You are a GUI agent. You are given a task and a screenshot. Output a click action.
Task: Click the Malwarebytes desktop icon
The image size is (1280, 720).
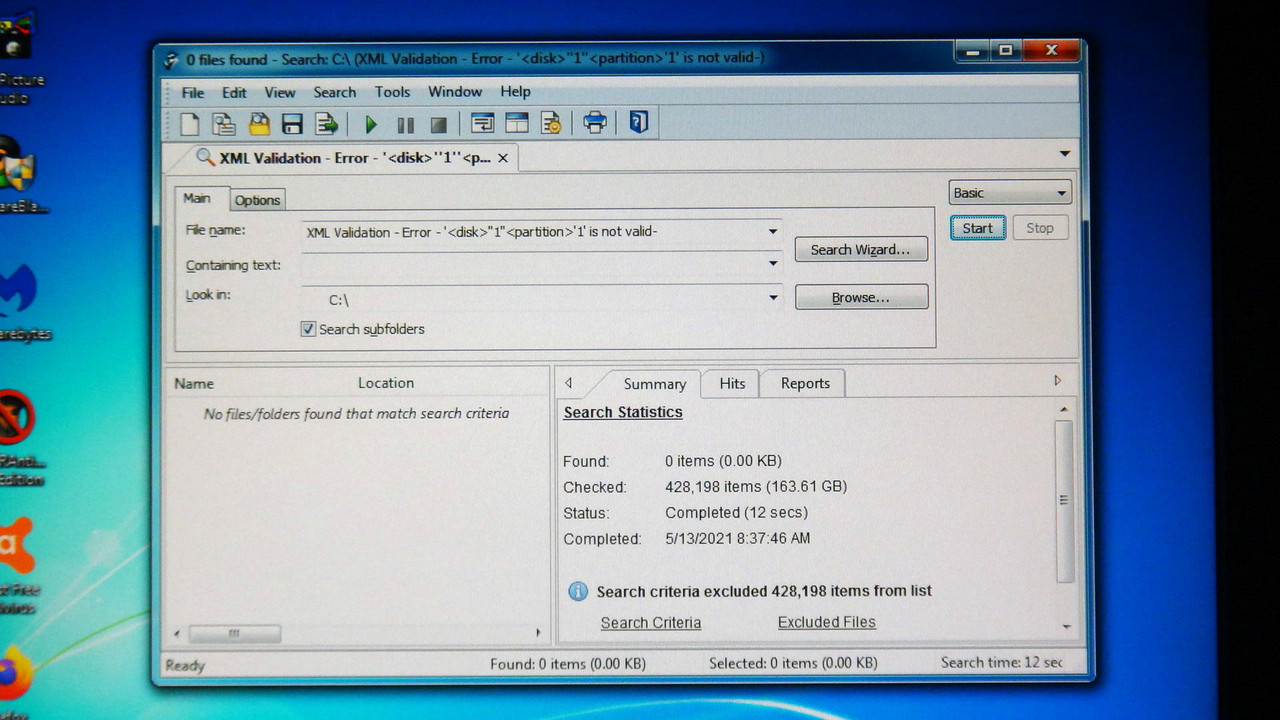pos(17,290)
